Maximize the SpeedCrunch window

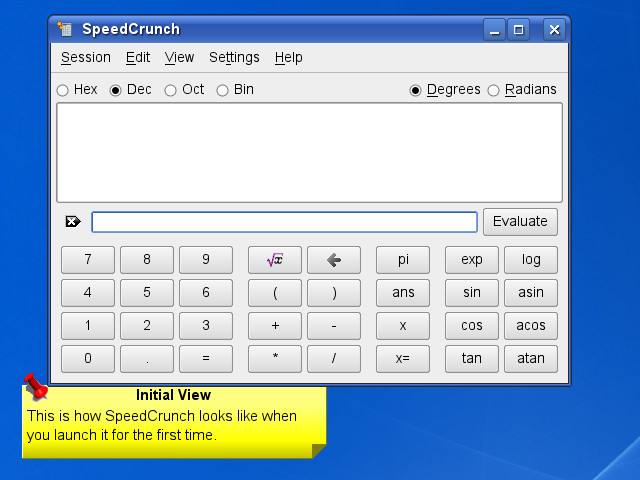[x=518, y=29]
